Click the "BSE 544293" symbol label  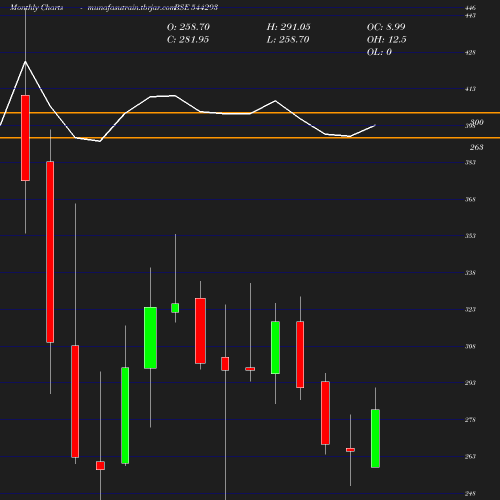coord(196,7)
